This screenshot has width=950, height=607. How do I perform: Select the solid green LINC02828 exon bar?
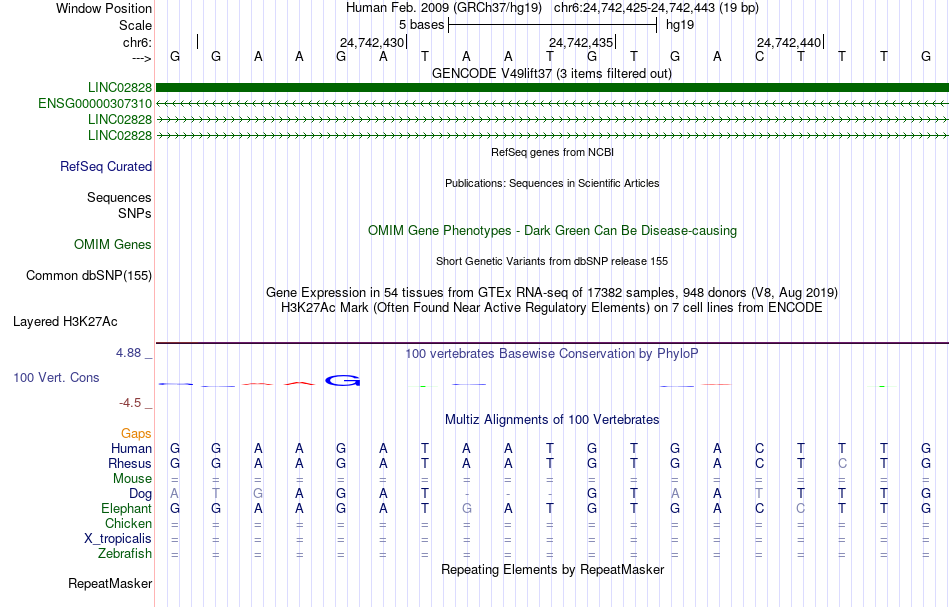[x=552, y=88]
